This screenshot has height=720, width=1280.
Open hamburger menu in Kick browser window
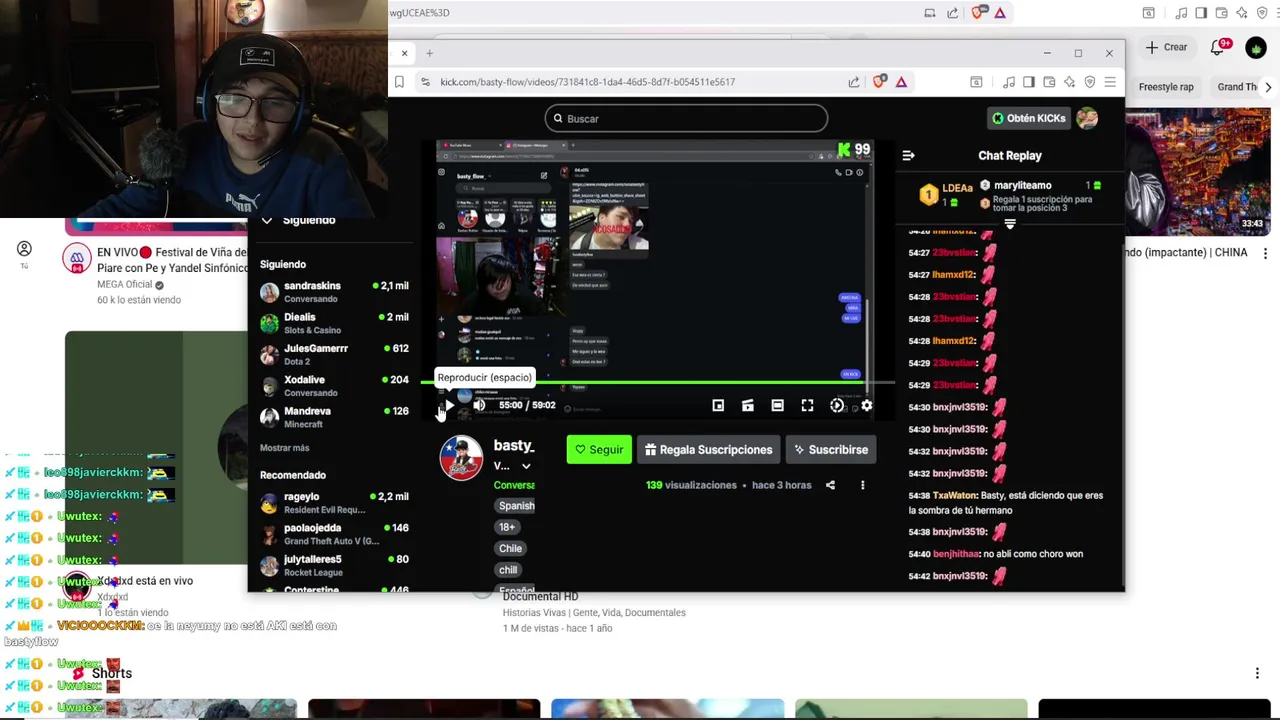coord(1110,82)
